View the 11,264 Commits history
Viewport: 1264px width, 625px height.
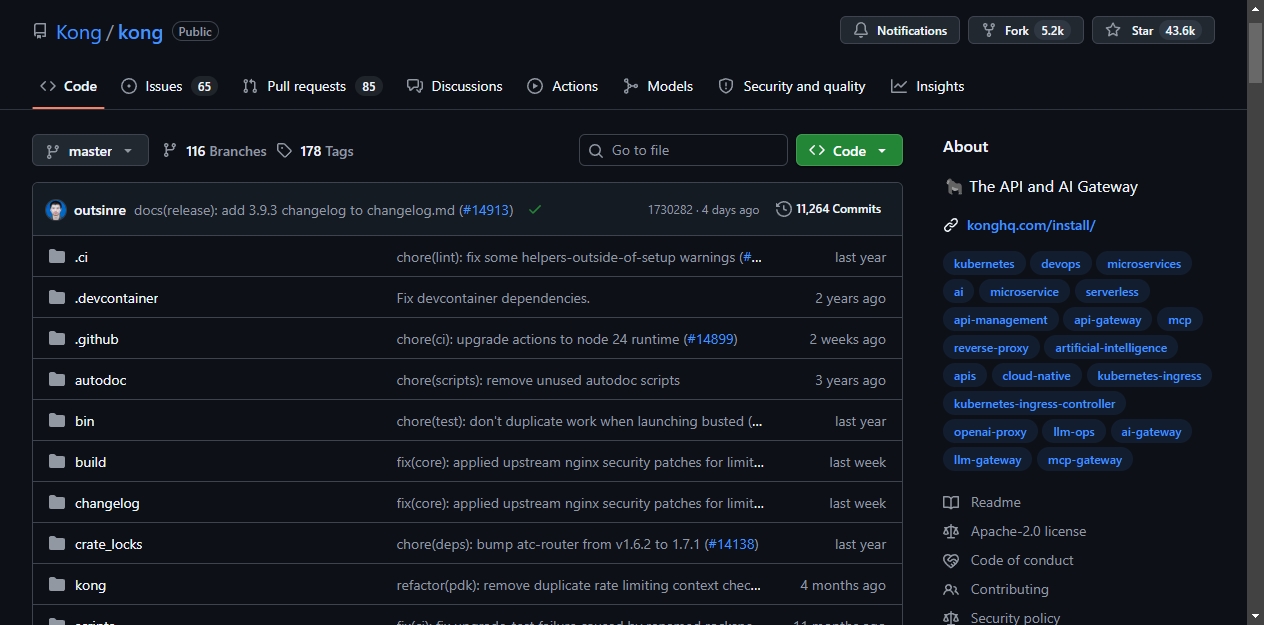tap(829, 209)
